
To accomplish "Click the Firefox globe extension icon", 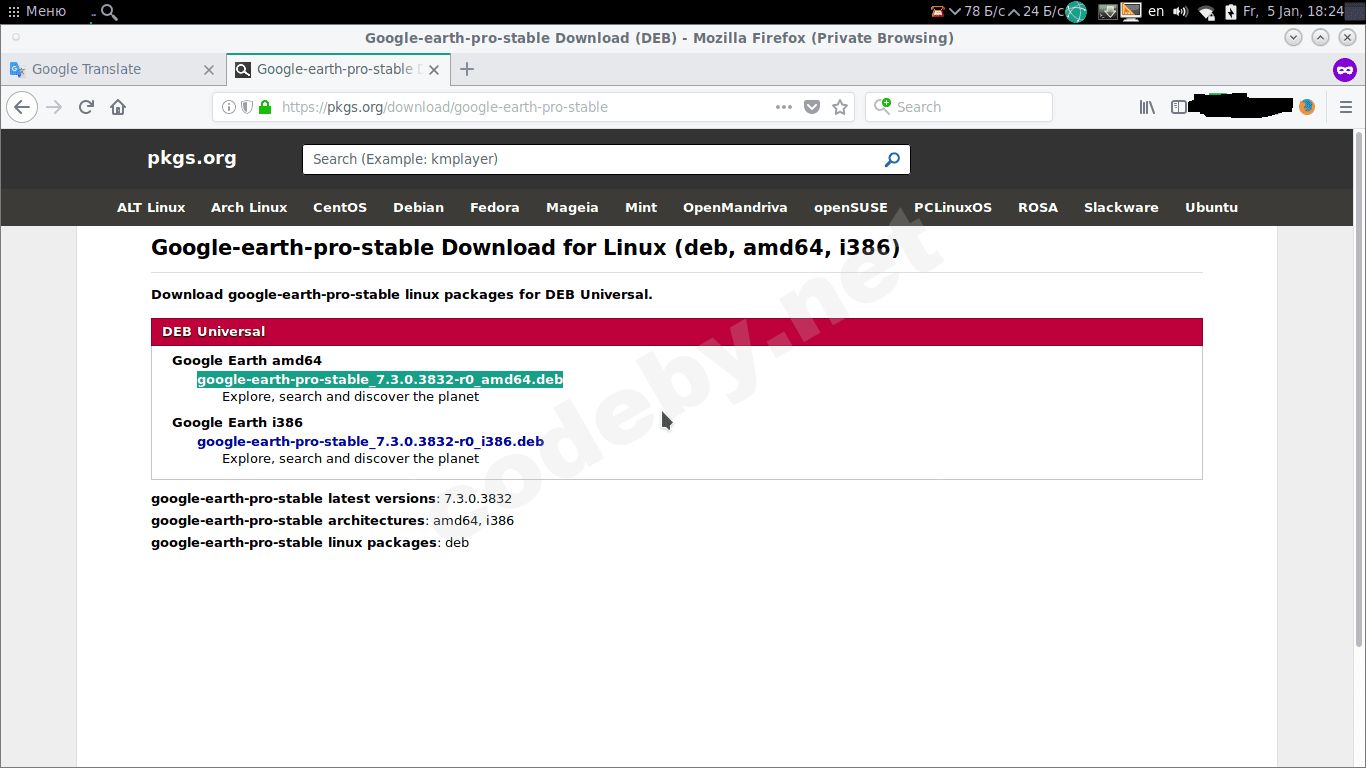I will pyautogui.click(x=1306, y=107).
